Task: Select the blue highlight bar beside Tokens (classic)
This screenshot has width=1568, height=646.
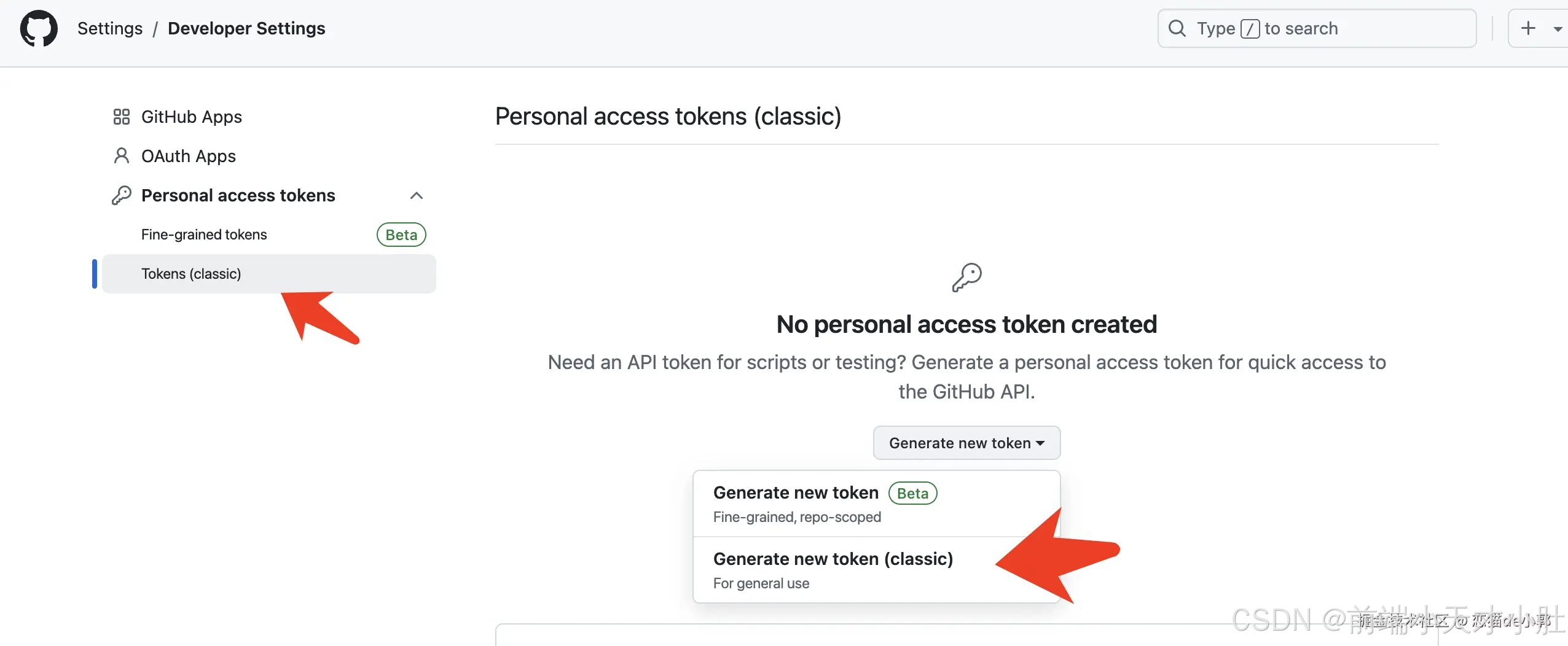Action: [x=95, y=273]
